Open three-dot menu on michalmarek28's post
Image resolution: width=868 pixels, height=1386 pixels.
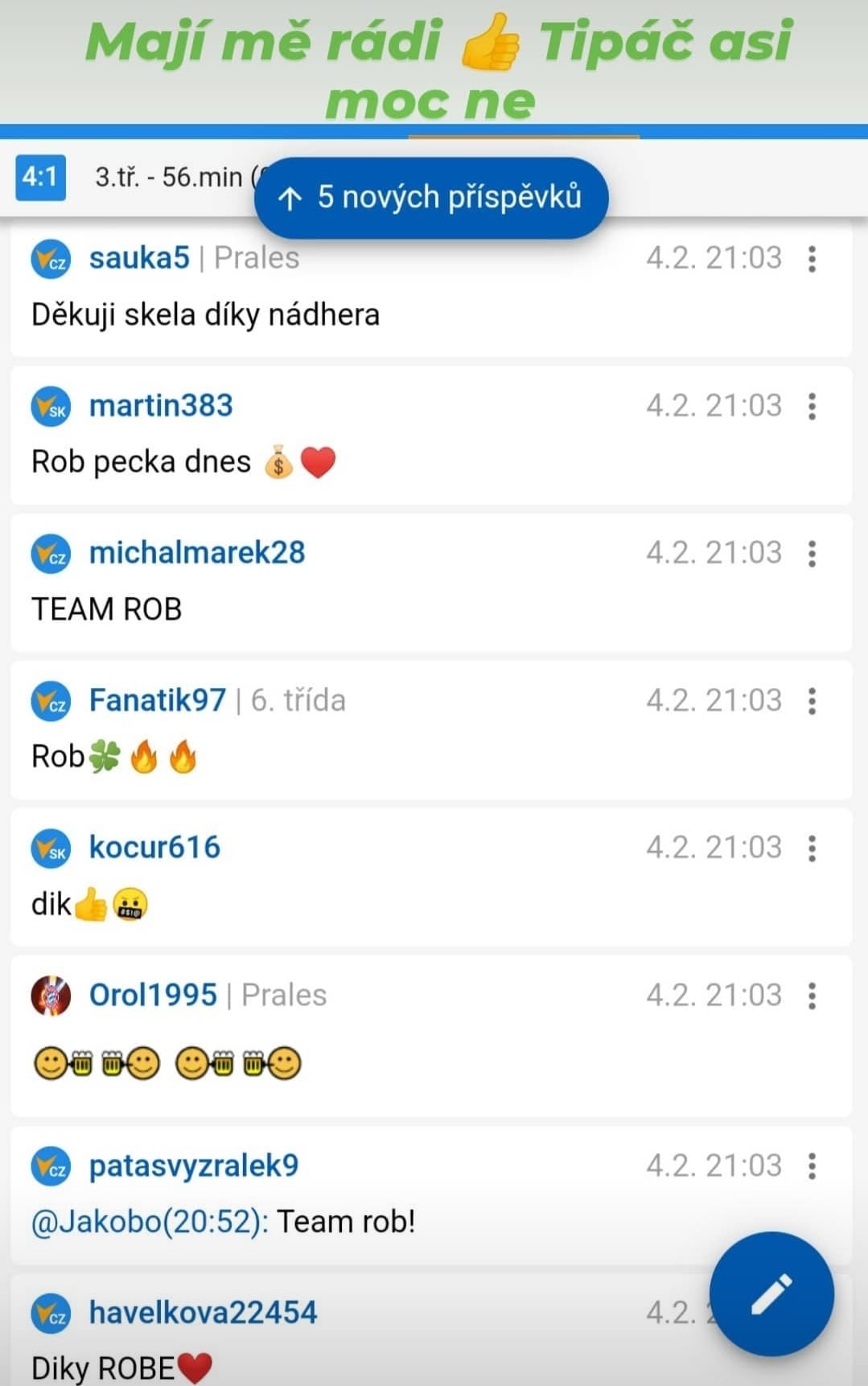point(812,553)
